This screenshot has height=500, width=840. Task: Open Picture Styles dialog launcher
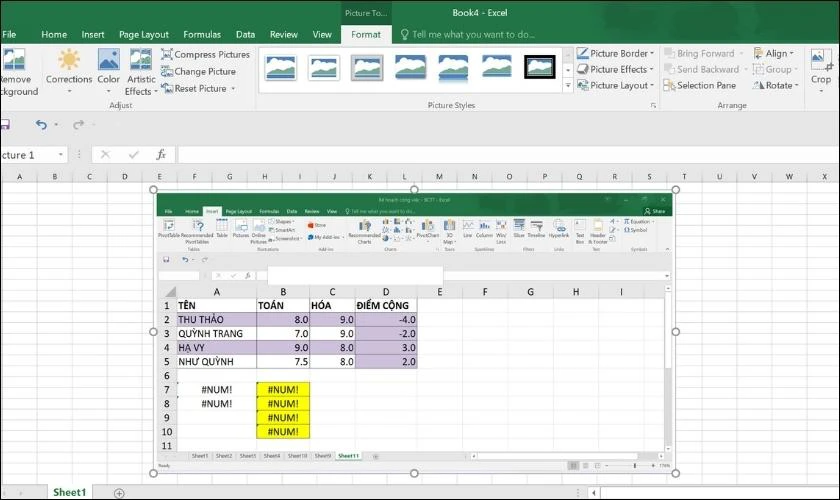[653, 106]
